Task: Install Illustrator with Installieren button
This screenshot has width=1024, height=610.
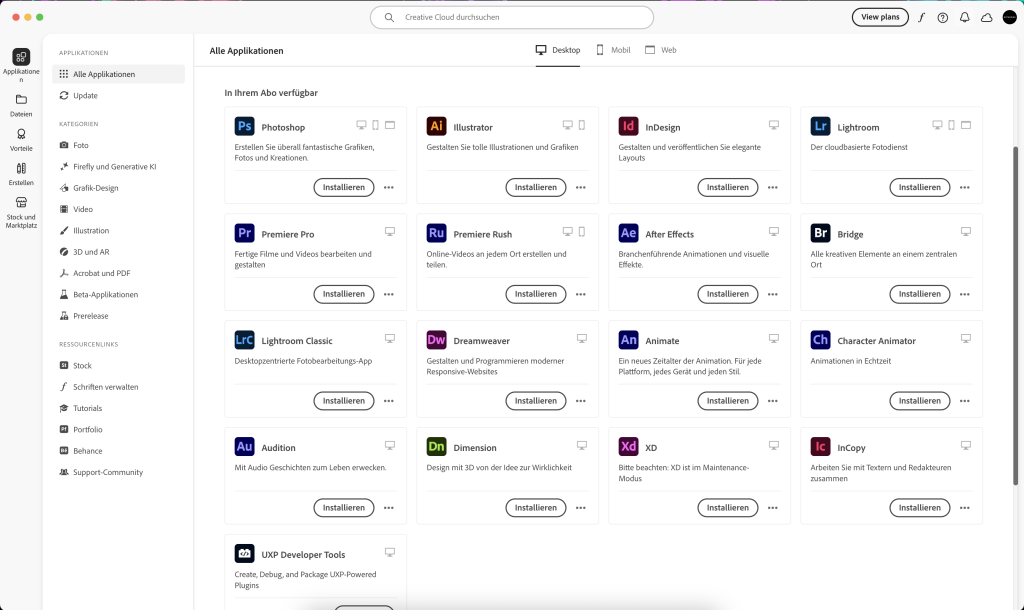Action: click(535, 187)
